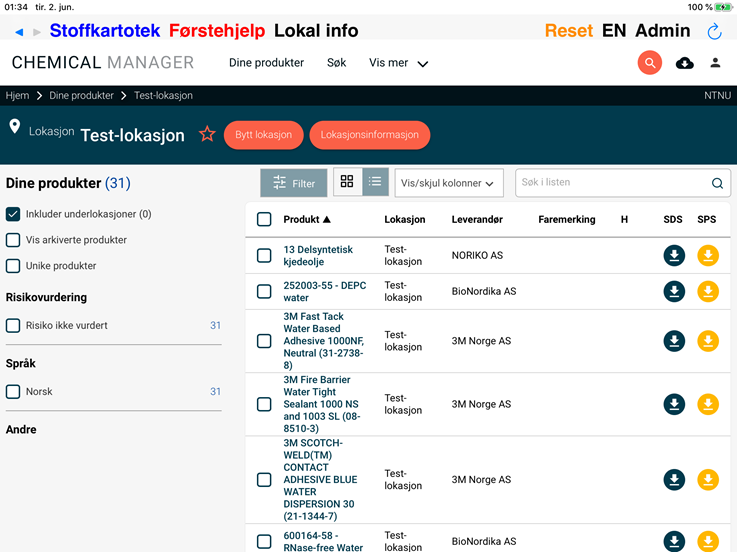Download SPS for 600164-58 RNase-free Water
737x552 pixels.
707,541
